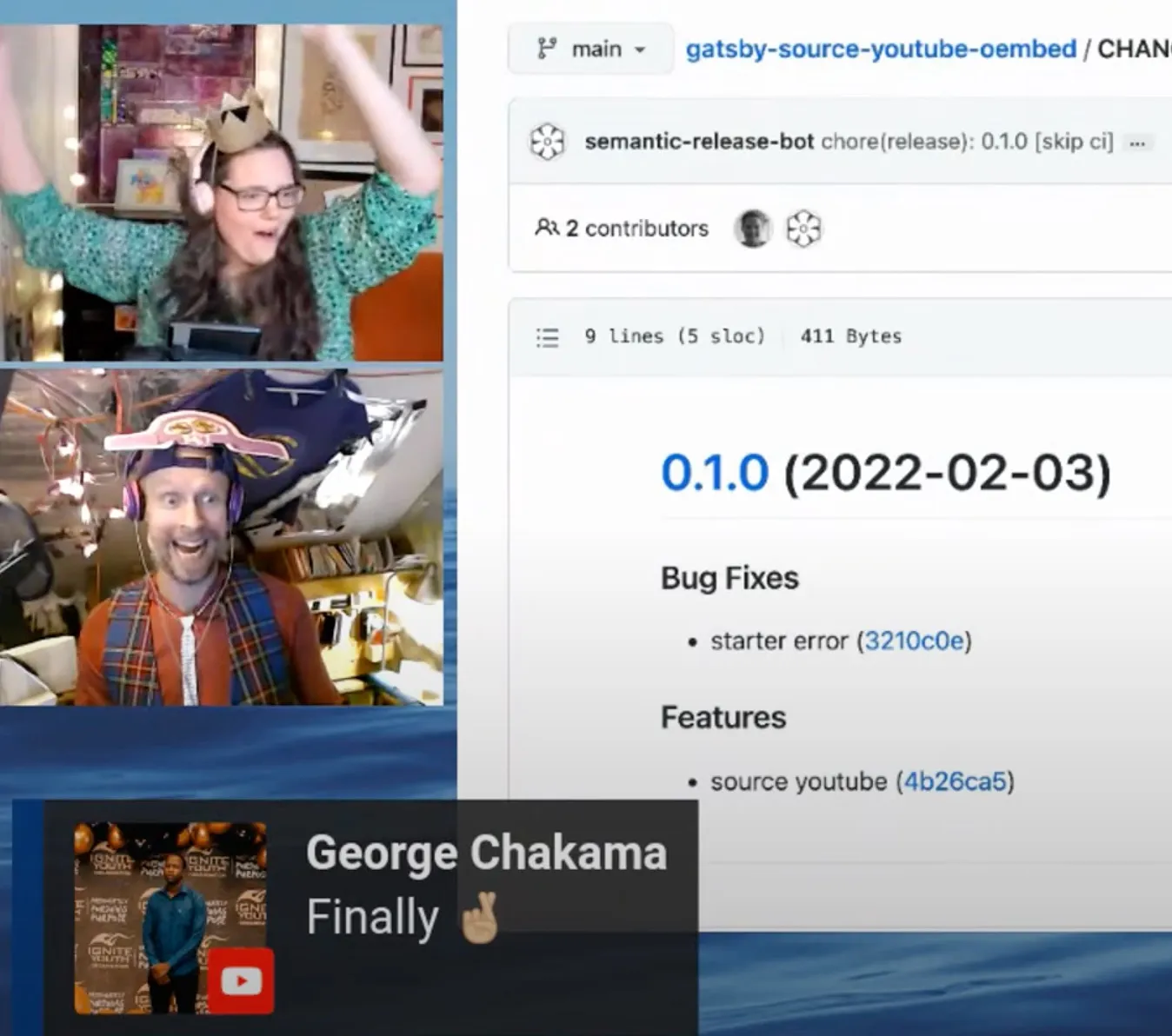Viewport: 1172px width, 1036px height.
Task: Click the line-list icon beside 9 lines
Action: tap(548, 336)
